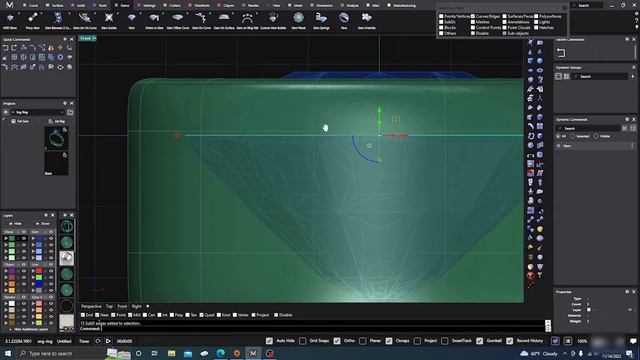Switch to the Perspective viewport tab

91,306
